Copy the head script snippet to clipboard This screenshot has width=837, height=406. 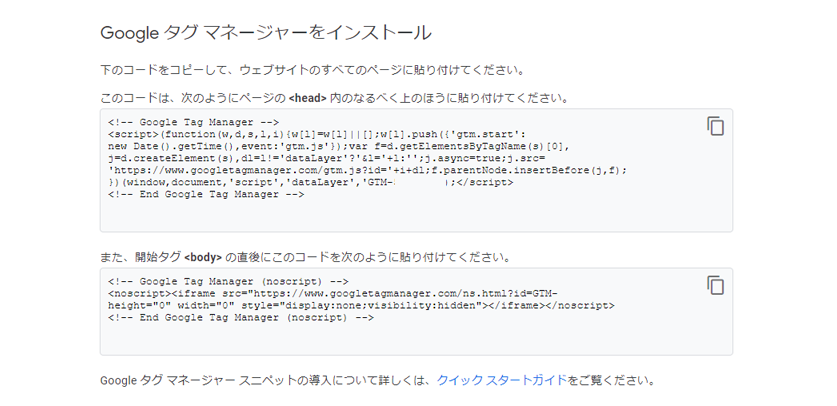[715, 126]
